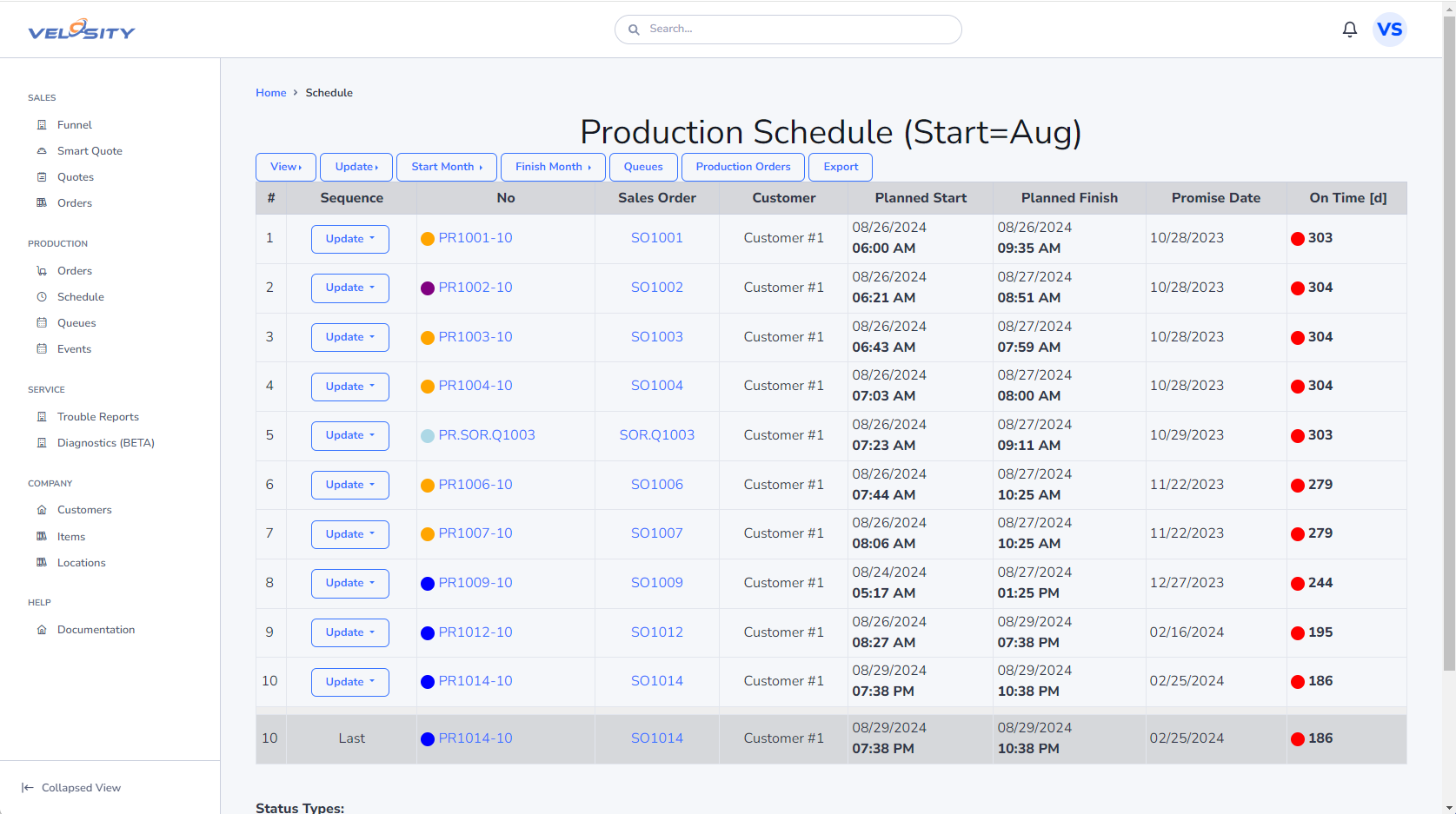
Task: Go to the Home breadcrumb link
Action: (270, 93)
